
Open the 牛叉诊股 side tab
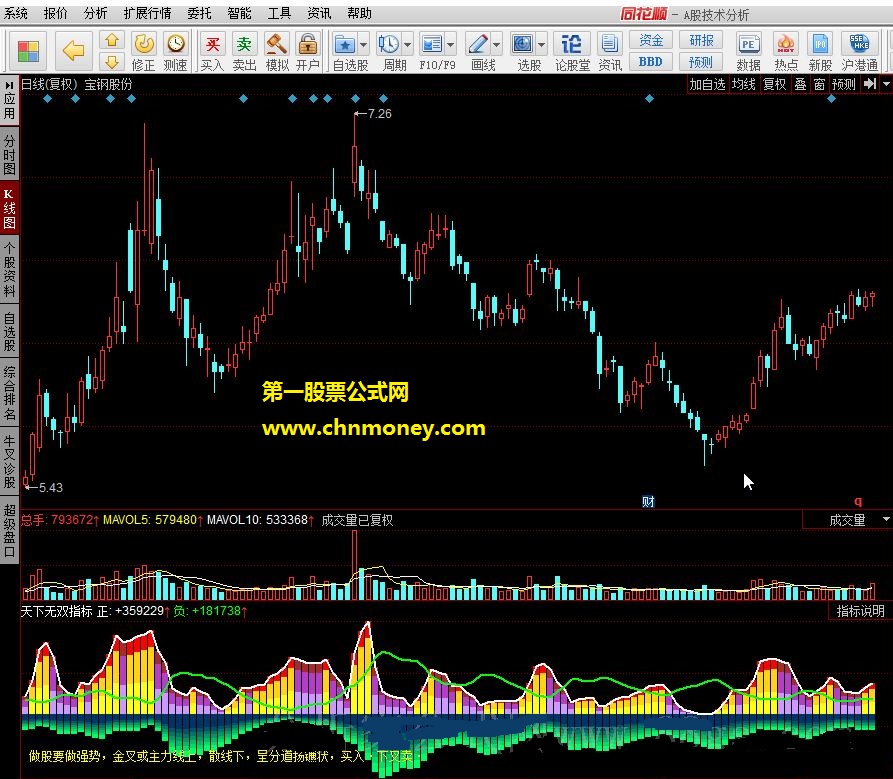tap(9, 462)
